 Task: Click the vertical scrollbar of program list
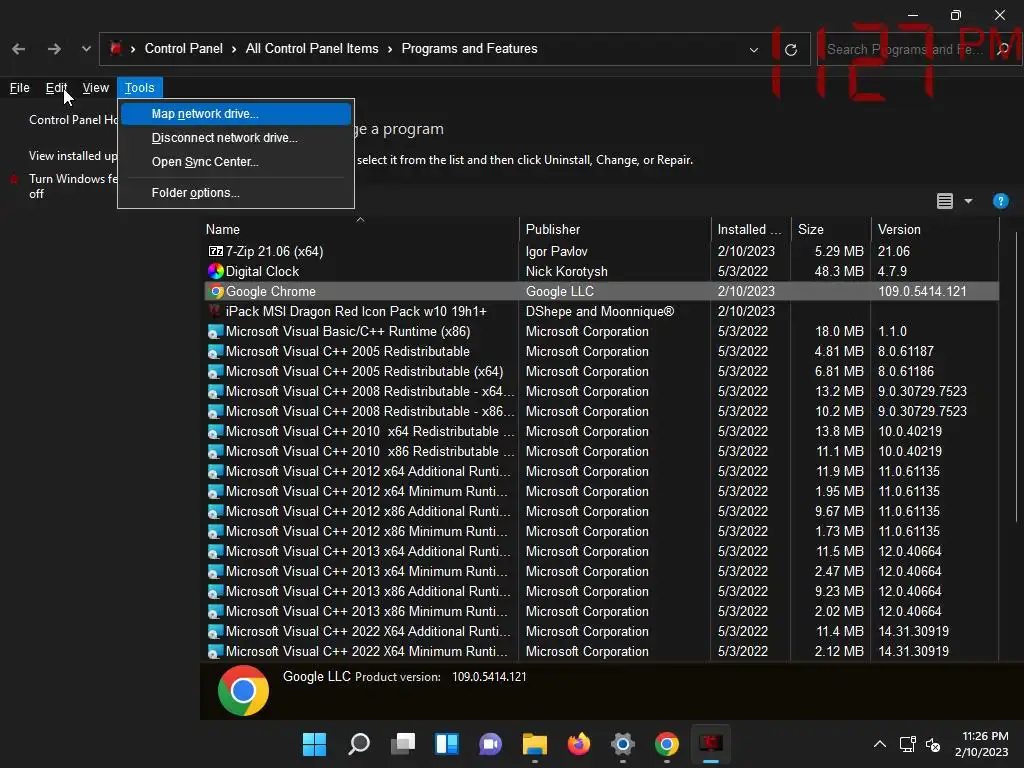point(1017,376)
